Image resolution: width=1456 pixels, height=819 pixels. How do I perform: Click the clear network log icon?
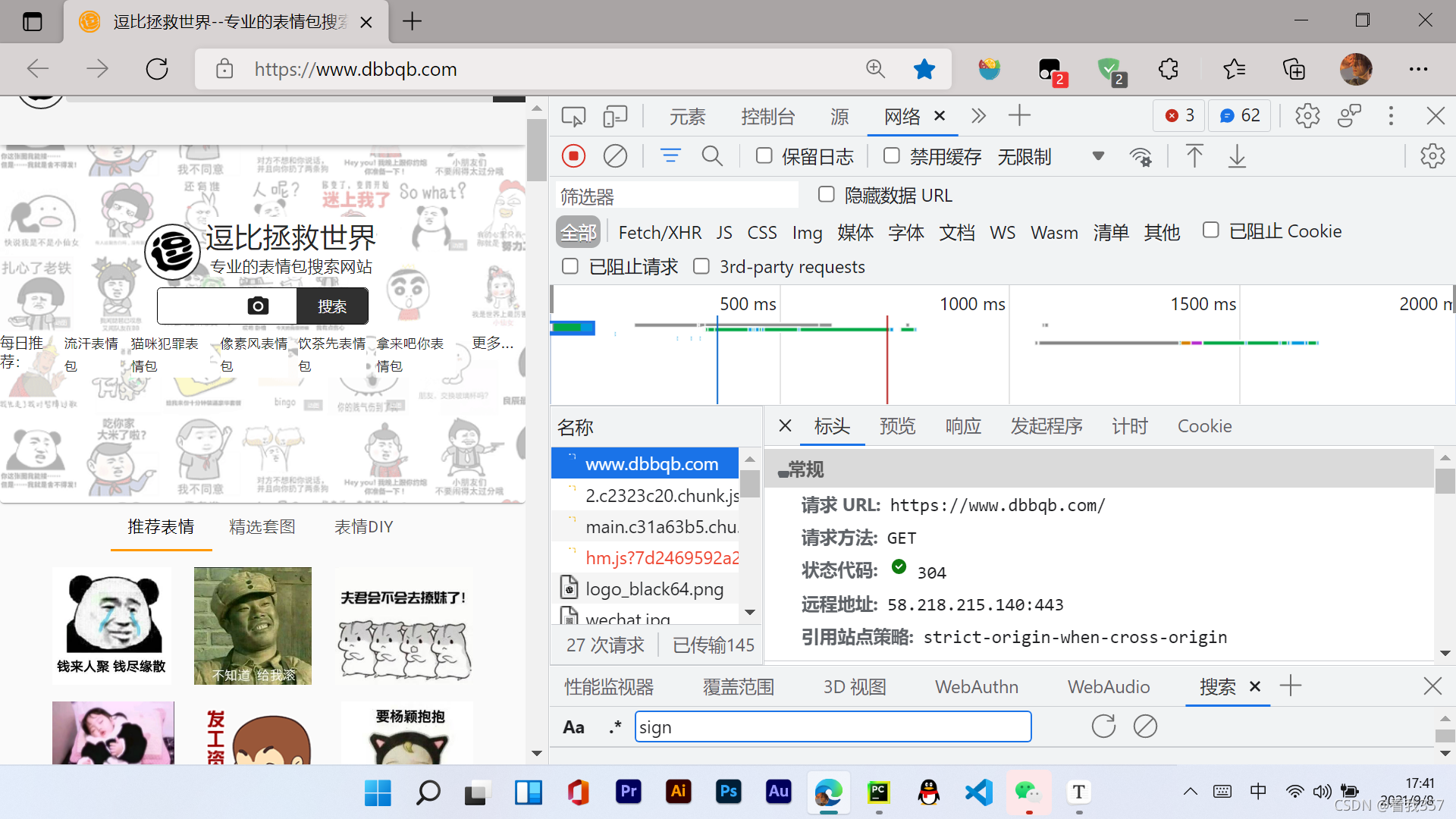[x=615, y=156]
